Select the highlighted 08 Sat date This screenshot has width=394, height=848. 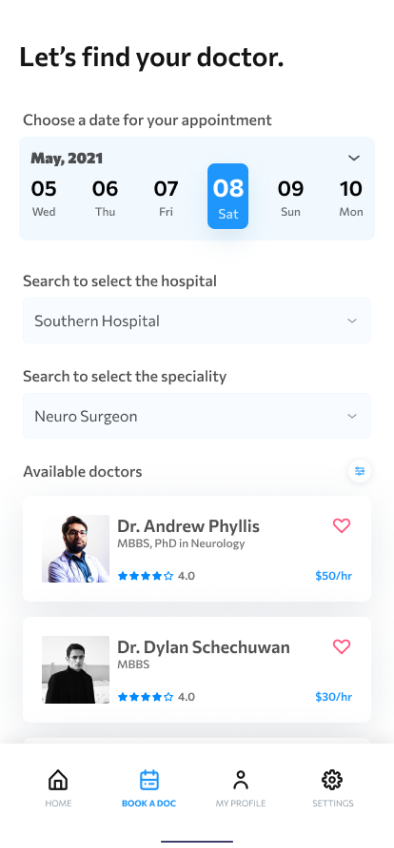(x=228, y=196)
